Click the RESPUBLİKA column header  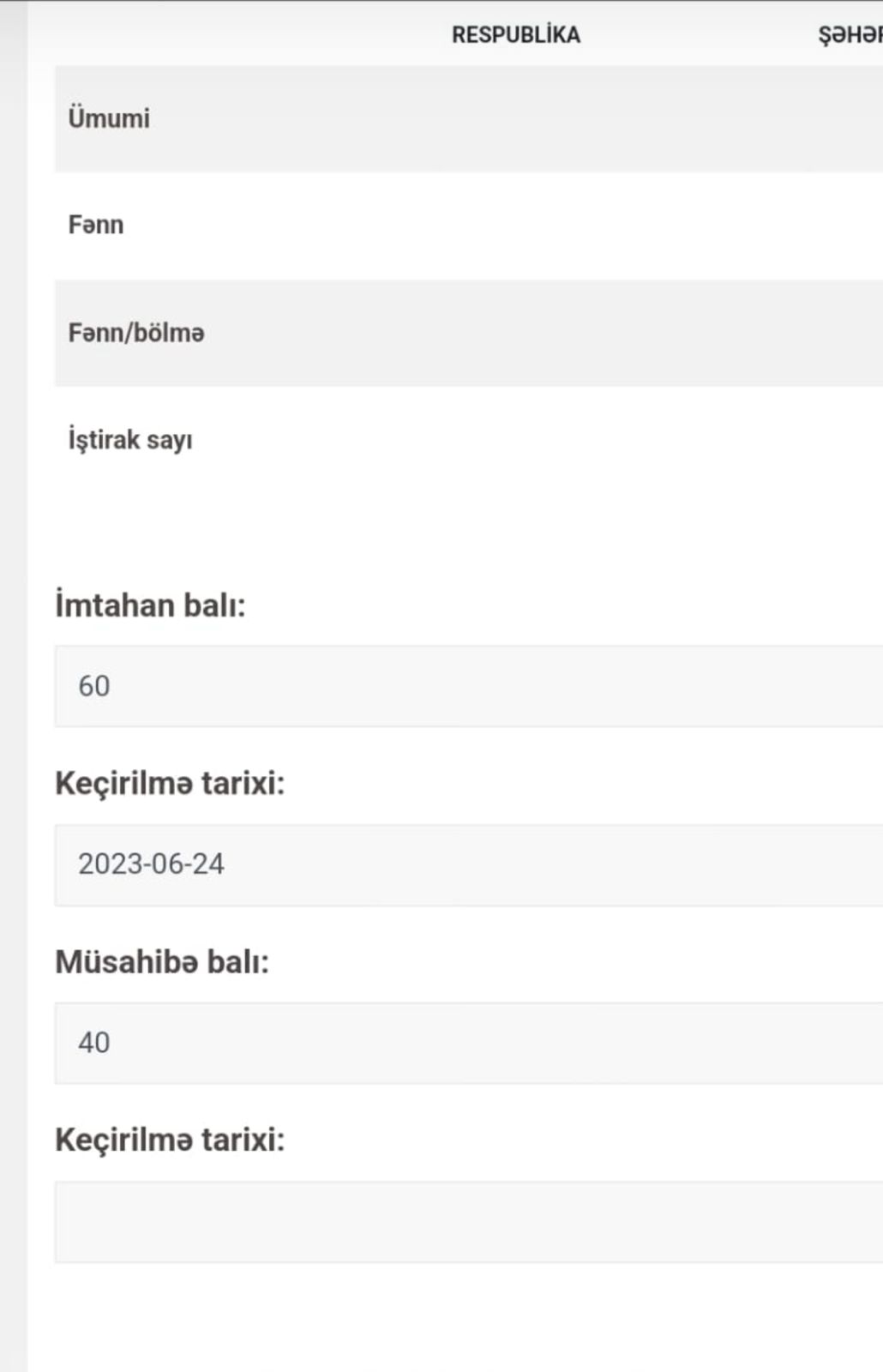pos(516,34)
